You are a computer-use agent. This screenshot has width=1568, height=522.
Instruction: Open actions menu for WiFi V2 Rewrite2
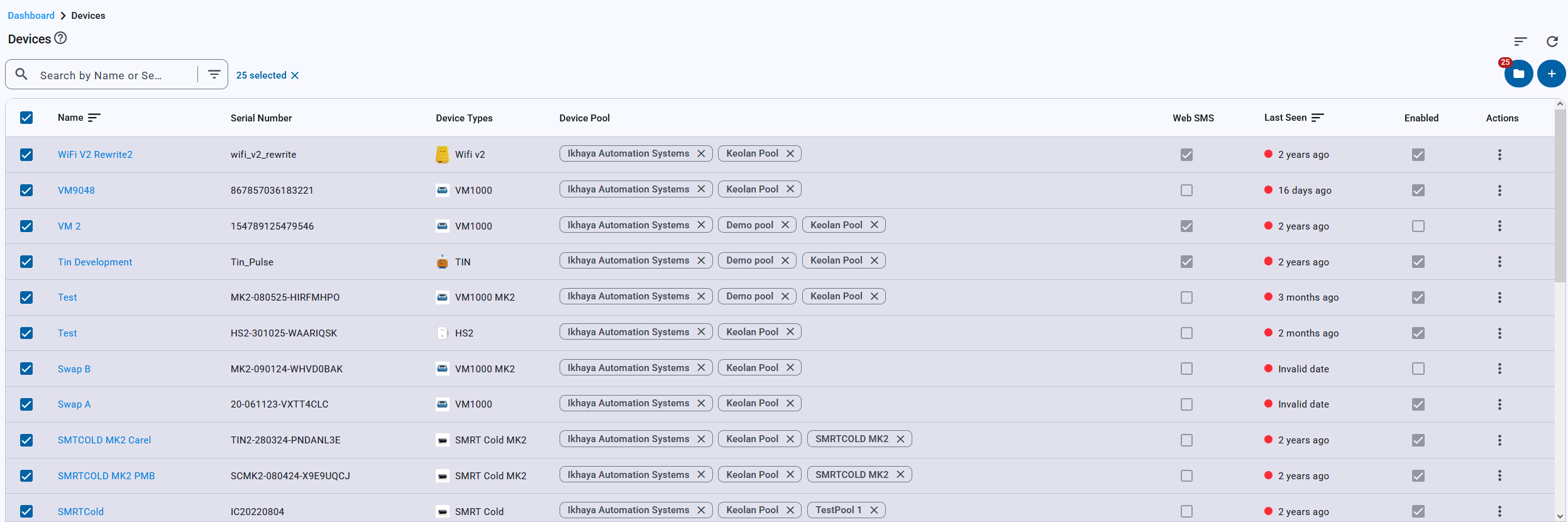tap(1499, 155)
